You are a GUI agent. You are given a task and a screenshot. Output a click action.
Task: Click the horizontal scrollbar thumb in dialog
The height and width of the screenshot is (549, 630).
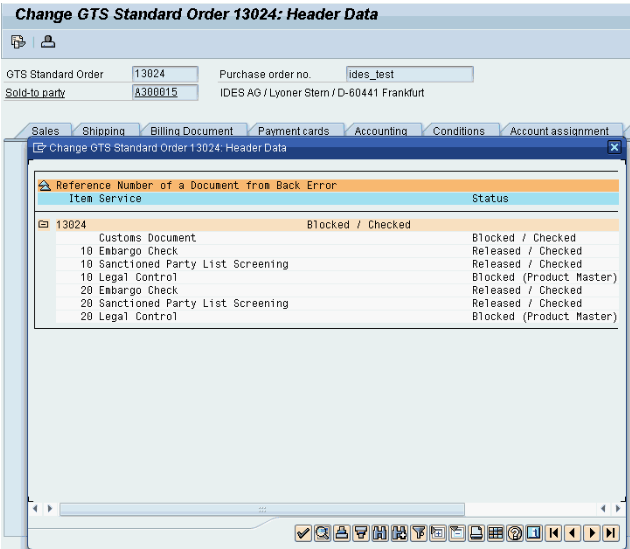pyautogui.click(x=262, y=509)
